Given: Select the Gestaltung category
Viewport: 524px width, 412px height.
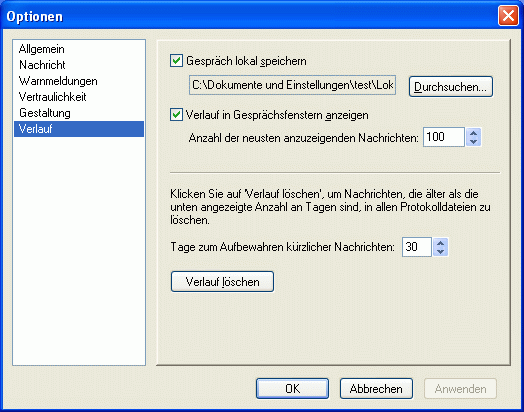Looking at the screenshot, I should click(x=79, y=113).
